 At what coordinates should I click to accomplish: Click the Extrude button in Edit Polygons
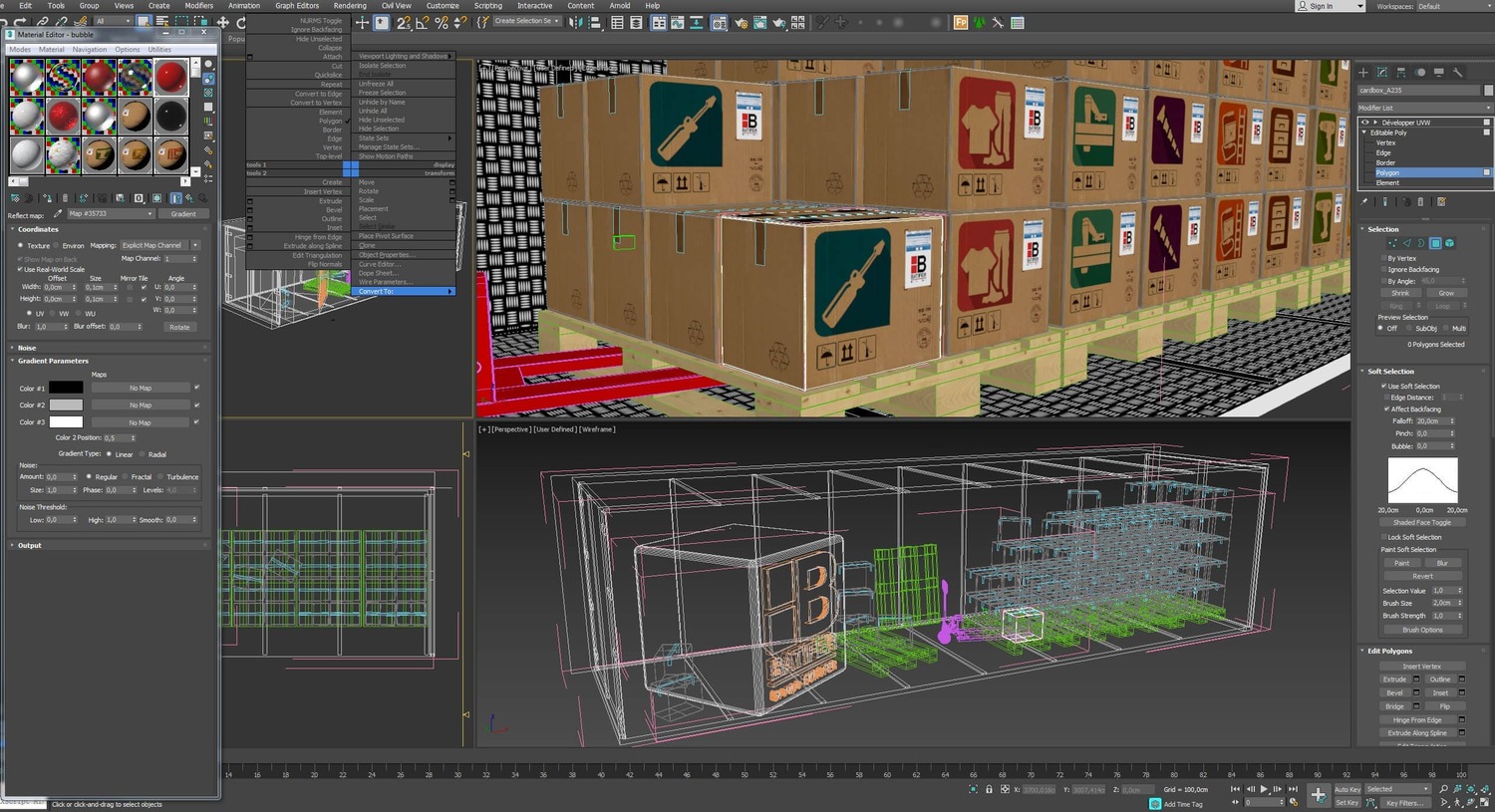coord(1394,679)
